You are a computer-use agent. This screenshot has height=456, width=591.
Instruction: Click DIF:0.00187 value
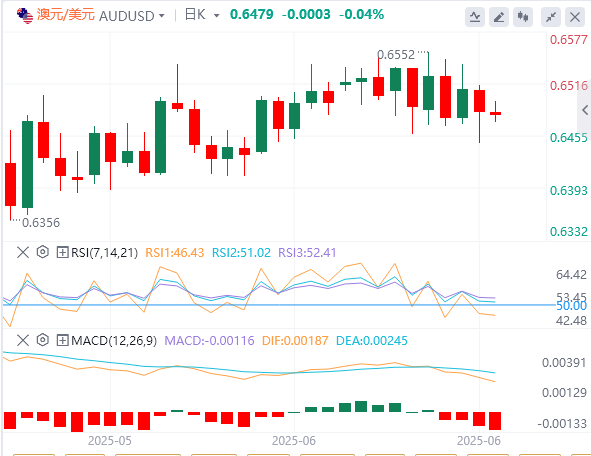295,341
